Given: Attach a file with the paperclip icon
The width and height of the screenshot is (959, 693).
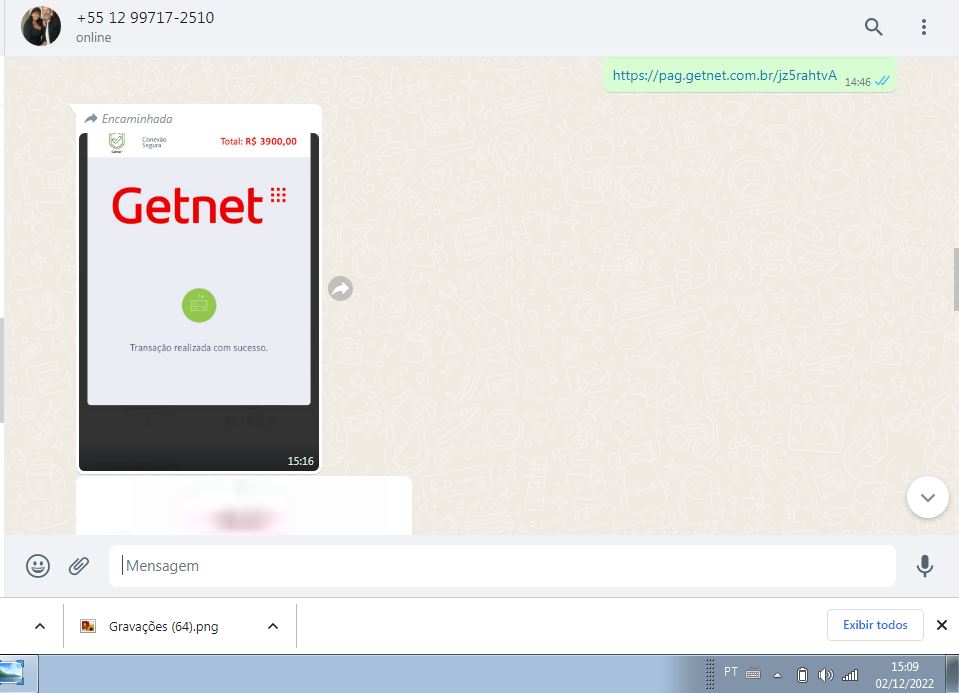Looking at the screenshot, I should pyautogui.click(x=79, y=566).
